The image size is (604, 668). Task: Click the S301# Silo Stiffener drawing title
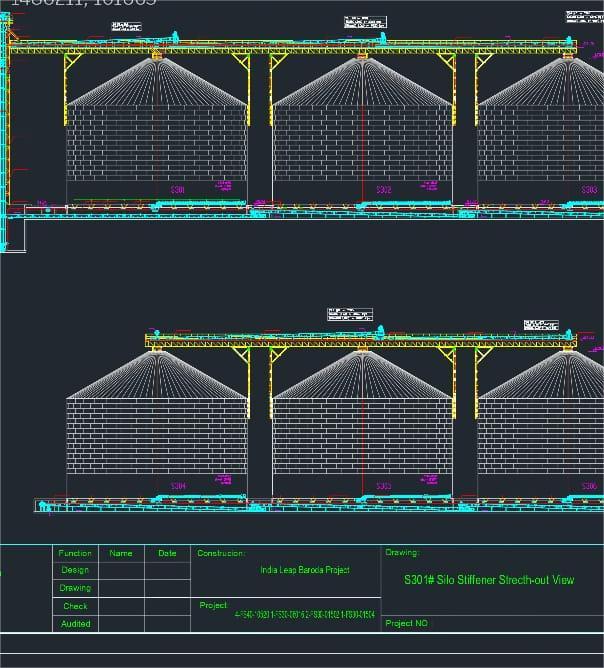tap(489, 580)
